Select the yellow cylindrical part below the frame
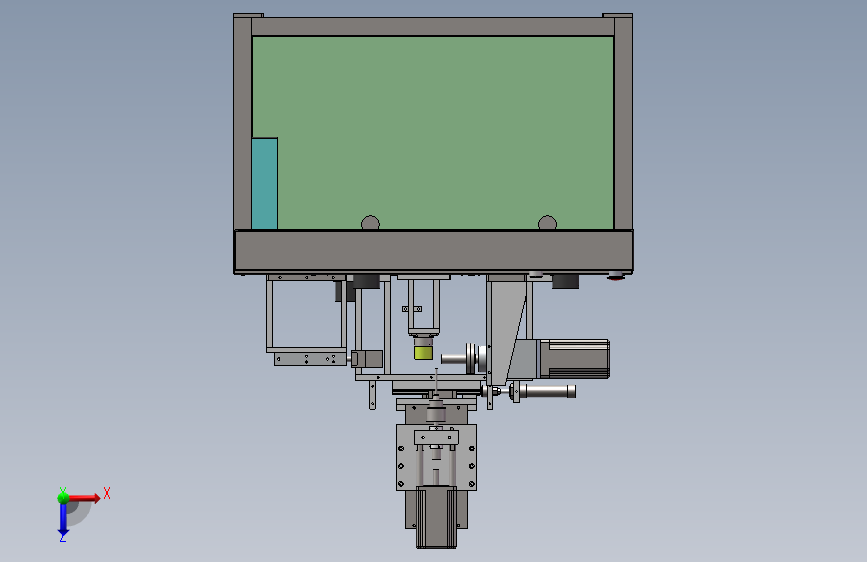The image size is (867, 562). (x=424, y=352)
